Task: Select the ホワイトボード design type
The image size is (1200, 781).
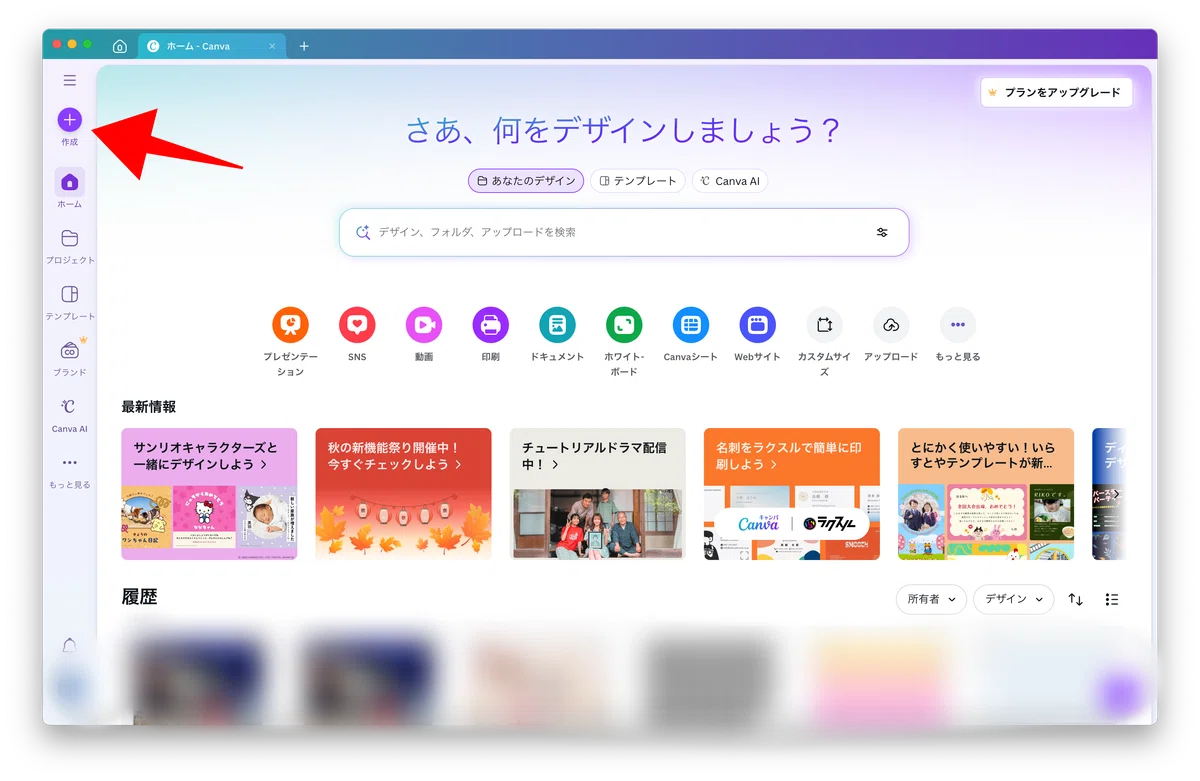Action: point(624,324)
